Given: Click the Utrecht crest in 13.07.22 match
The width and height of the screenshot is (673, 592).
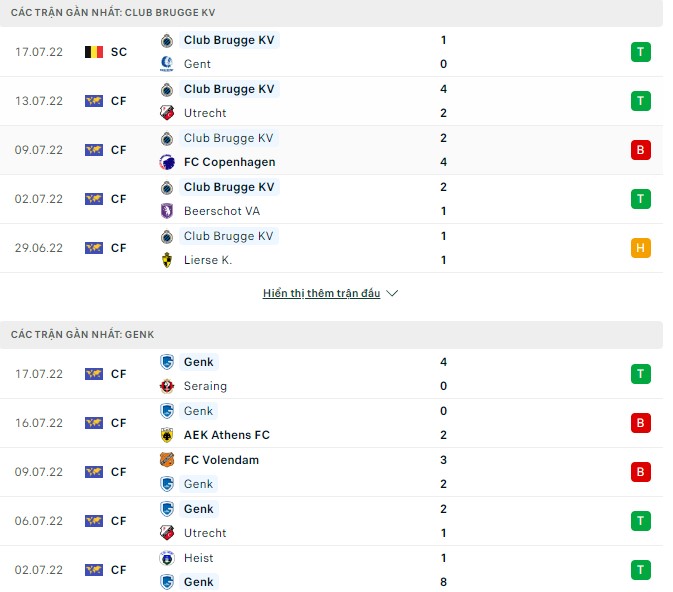Looking at the screenshot, I should coord(167,113).
